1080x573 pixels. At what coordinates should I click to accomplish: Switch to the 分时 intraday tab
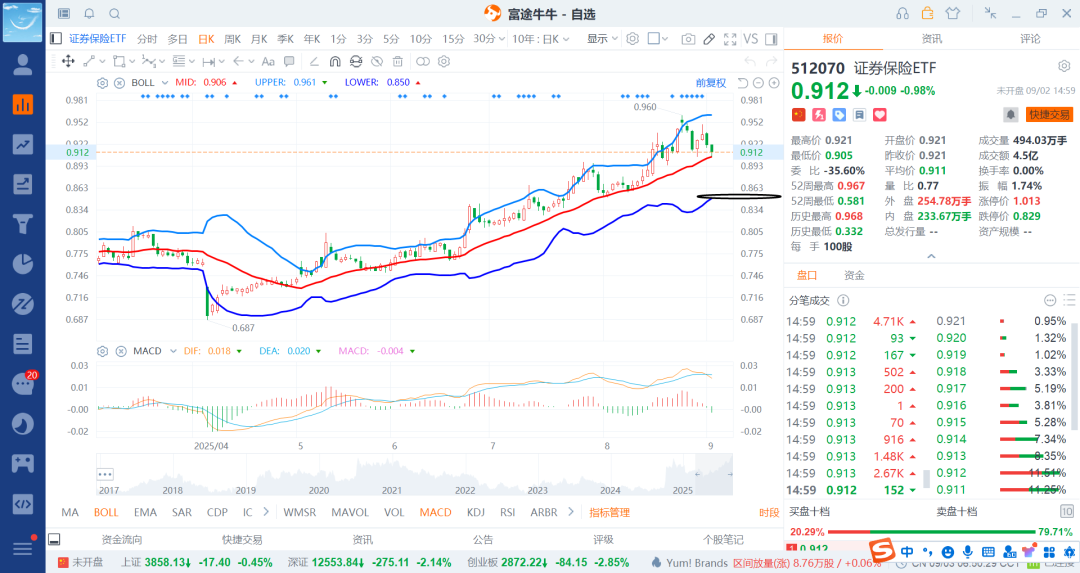pos(147,39)
